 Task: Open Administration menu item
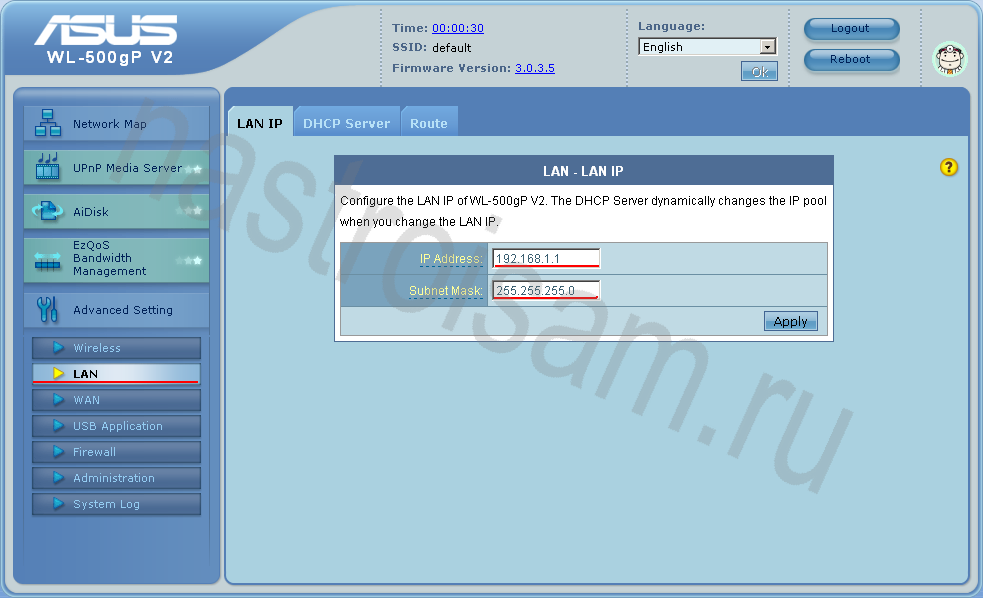117,477
